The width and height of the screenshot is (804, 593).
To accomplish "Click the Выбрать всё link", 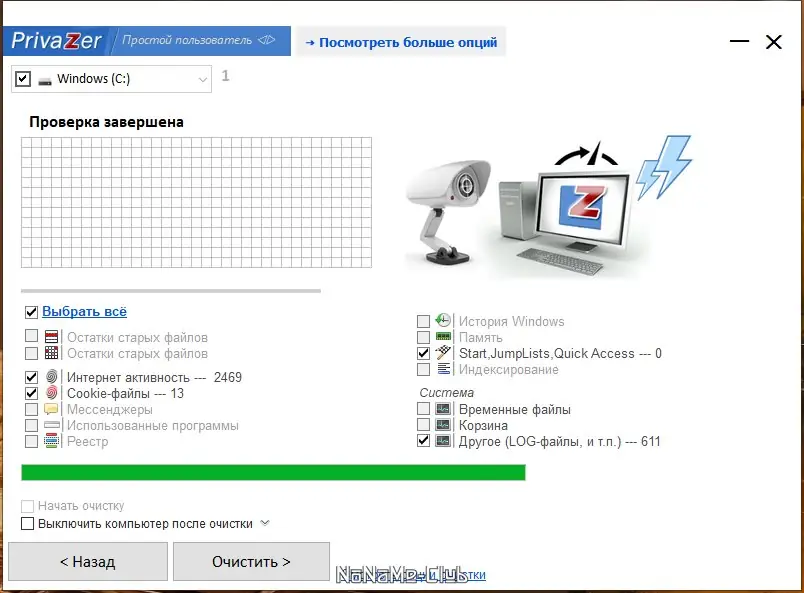I will (84, 311).
